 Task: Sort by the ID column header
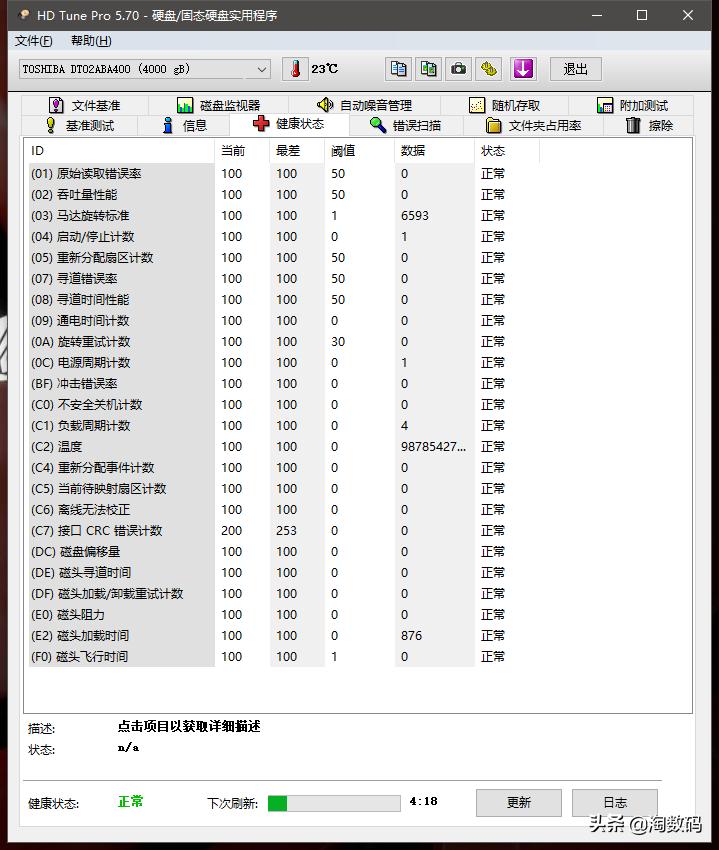(x=120, y=151)
